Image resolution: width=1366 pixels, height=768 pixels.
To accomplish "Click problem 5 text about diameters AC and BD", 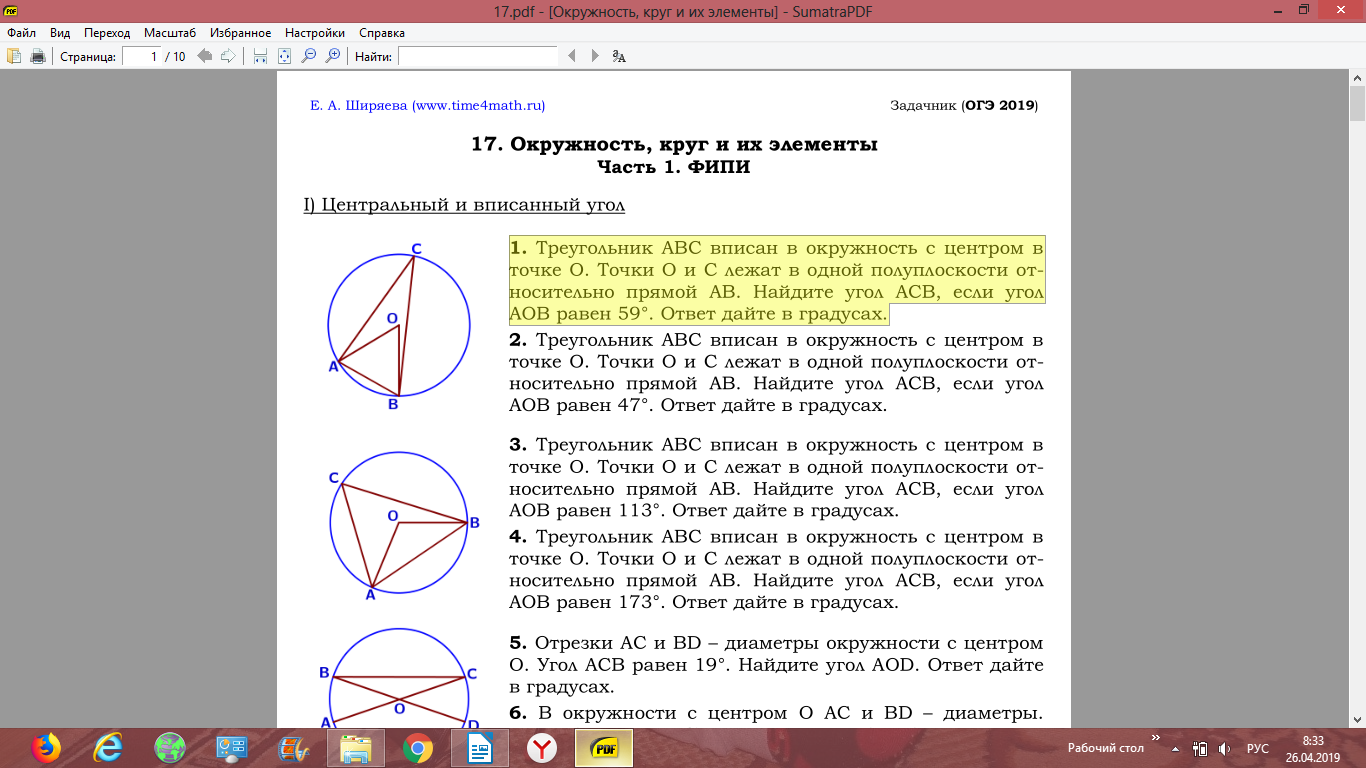I will (776, 665).
